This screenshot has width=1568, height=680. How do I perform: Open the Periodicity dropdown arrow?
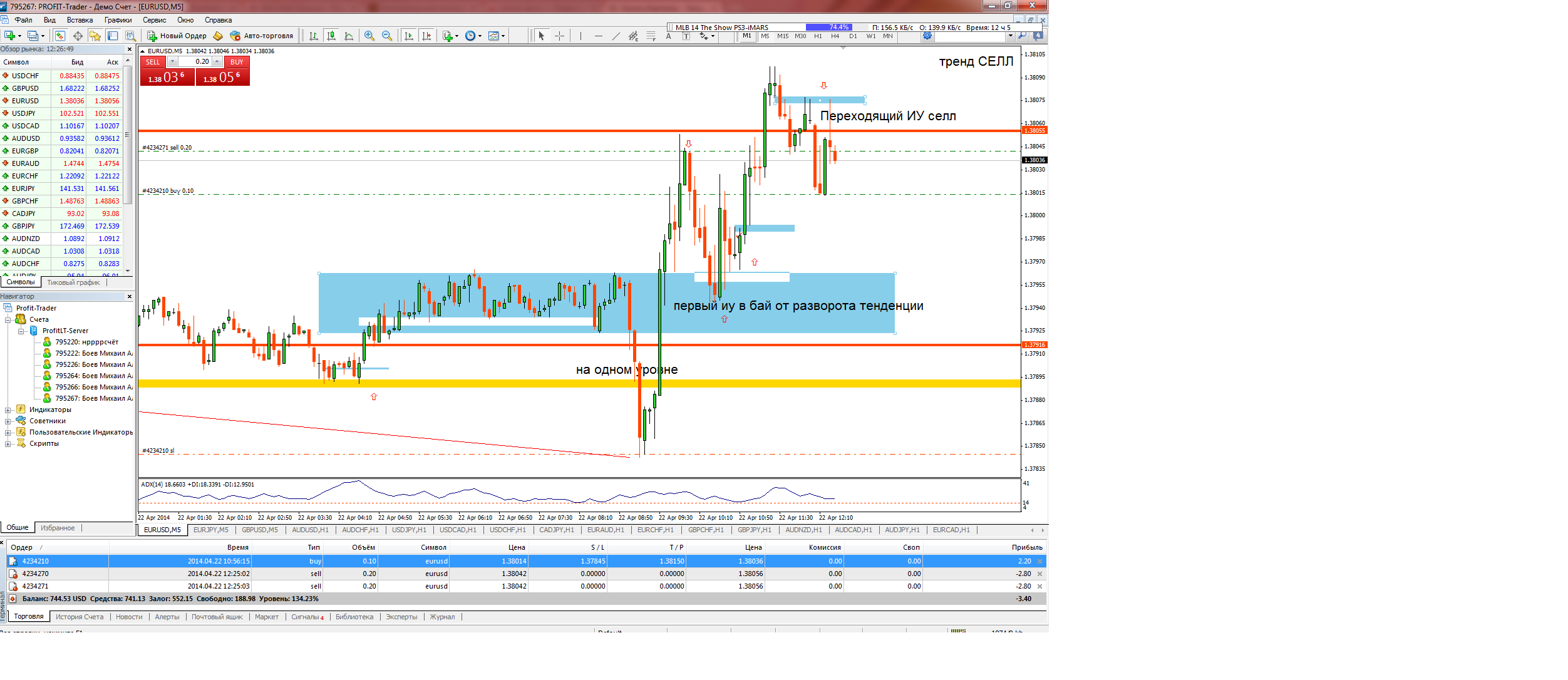[480, 36]
